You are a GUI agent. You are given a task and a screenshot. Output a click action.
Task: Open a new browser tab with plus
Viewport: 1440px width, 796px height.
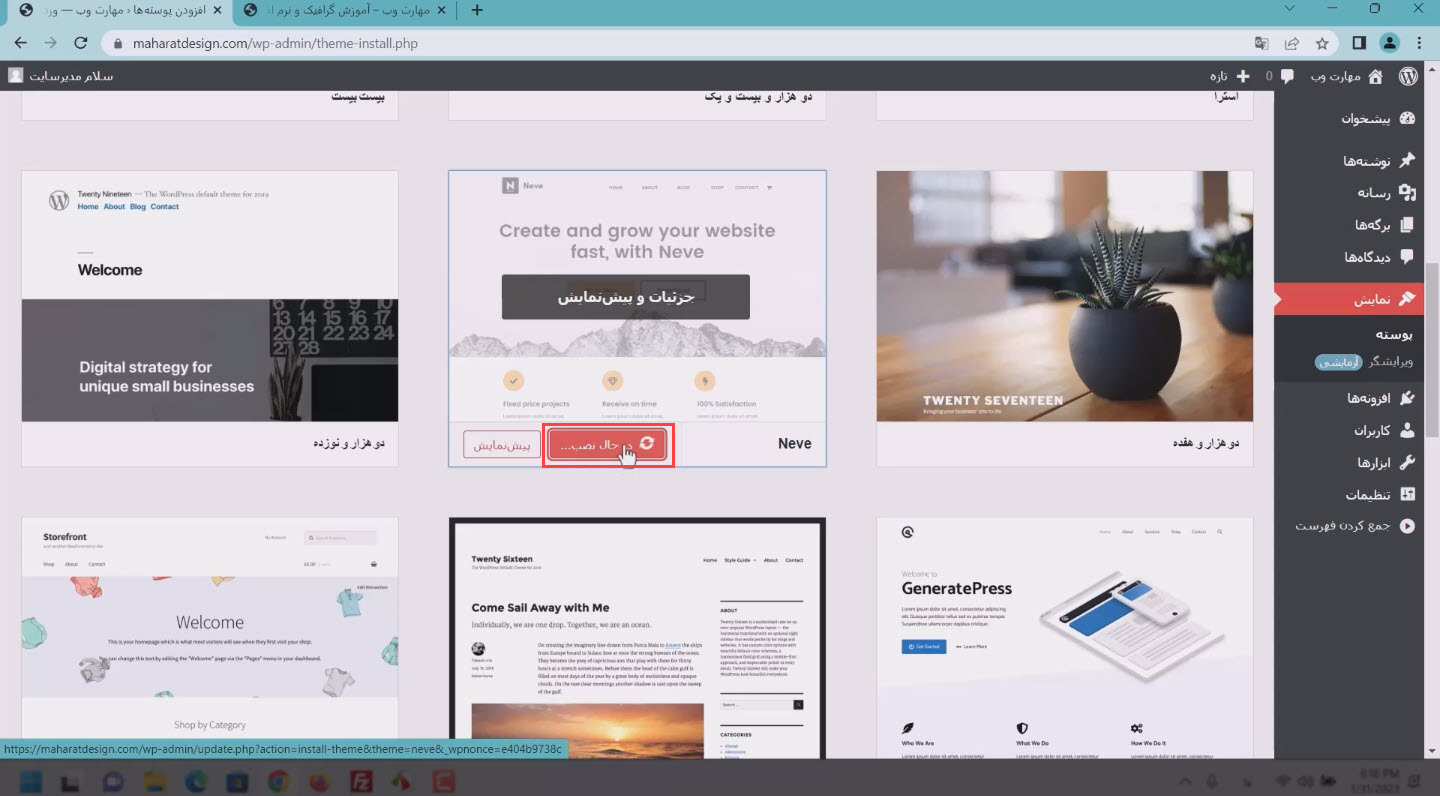click(x=477, y=11)
